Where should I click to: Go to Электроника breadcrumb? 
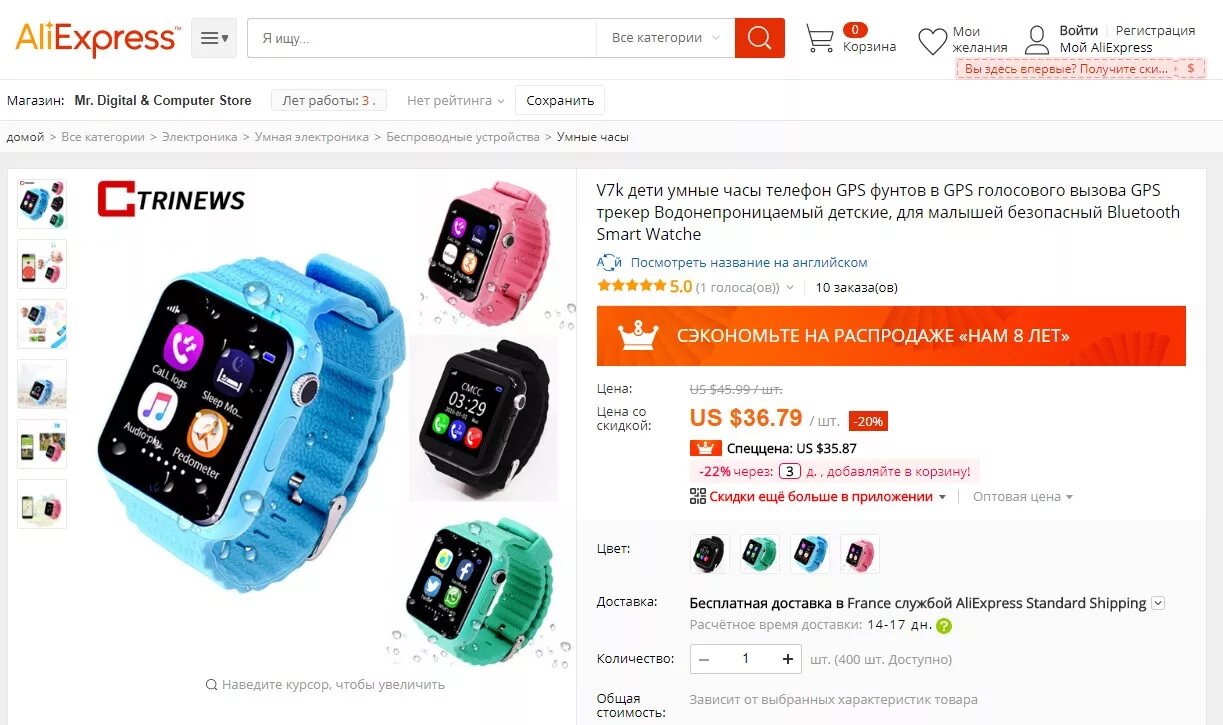pyautogui.click(x=199, y=137)
